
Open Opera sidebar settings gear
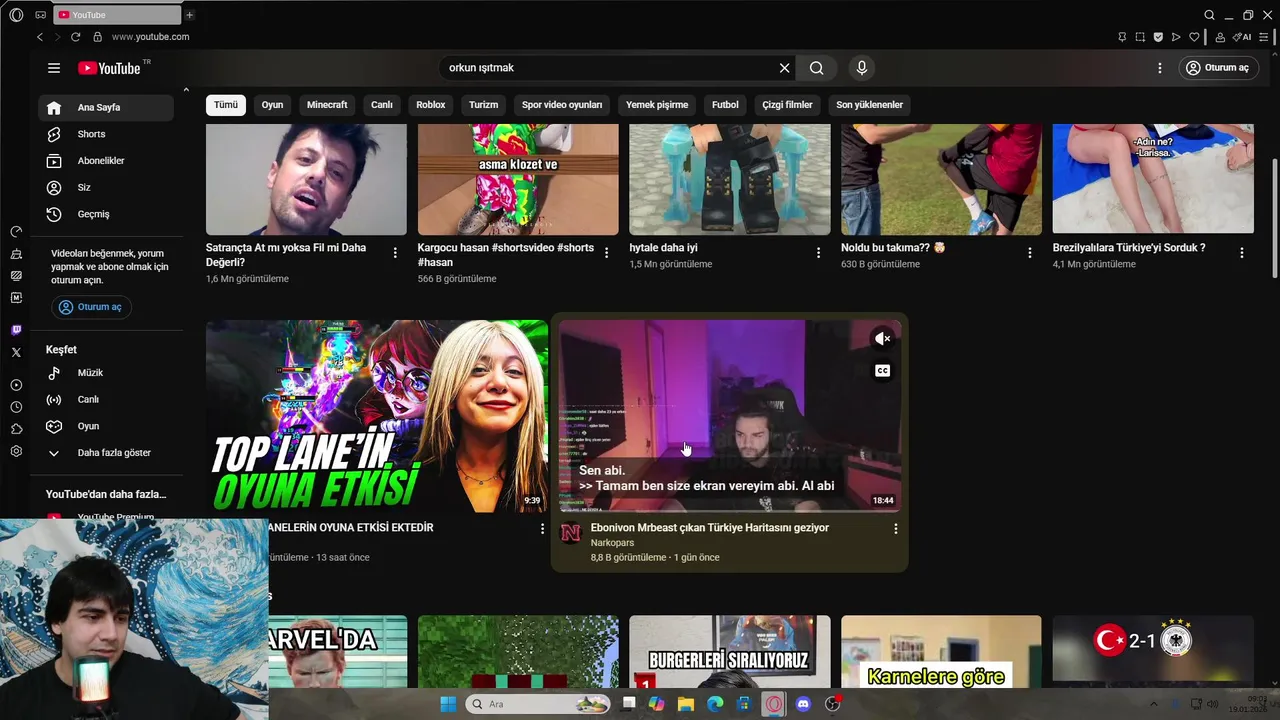point(16,451)
